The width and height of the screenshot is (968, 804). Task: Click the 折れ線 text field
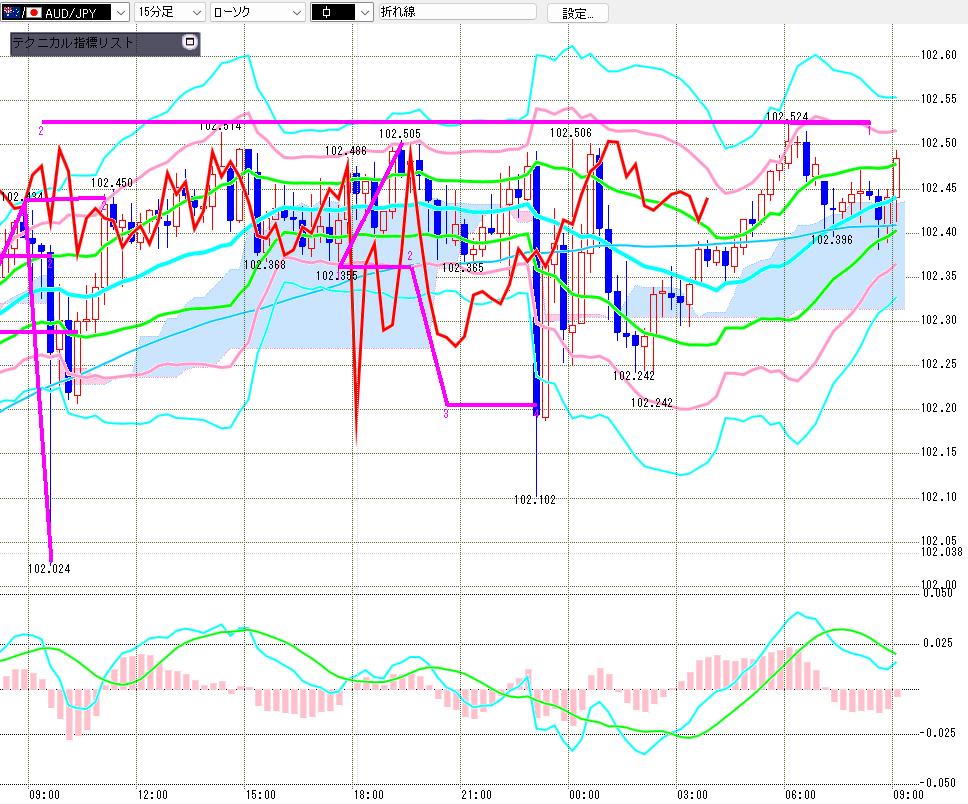coord(456,13)
